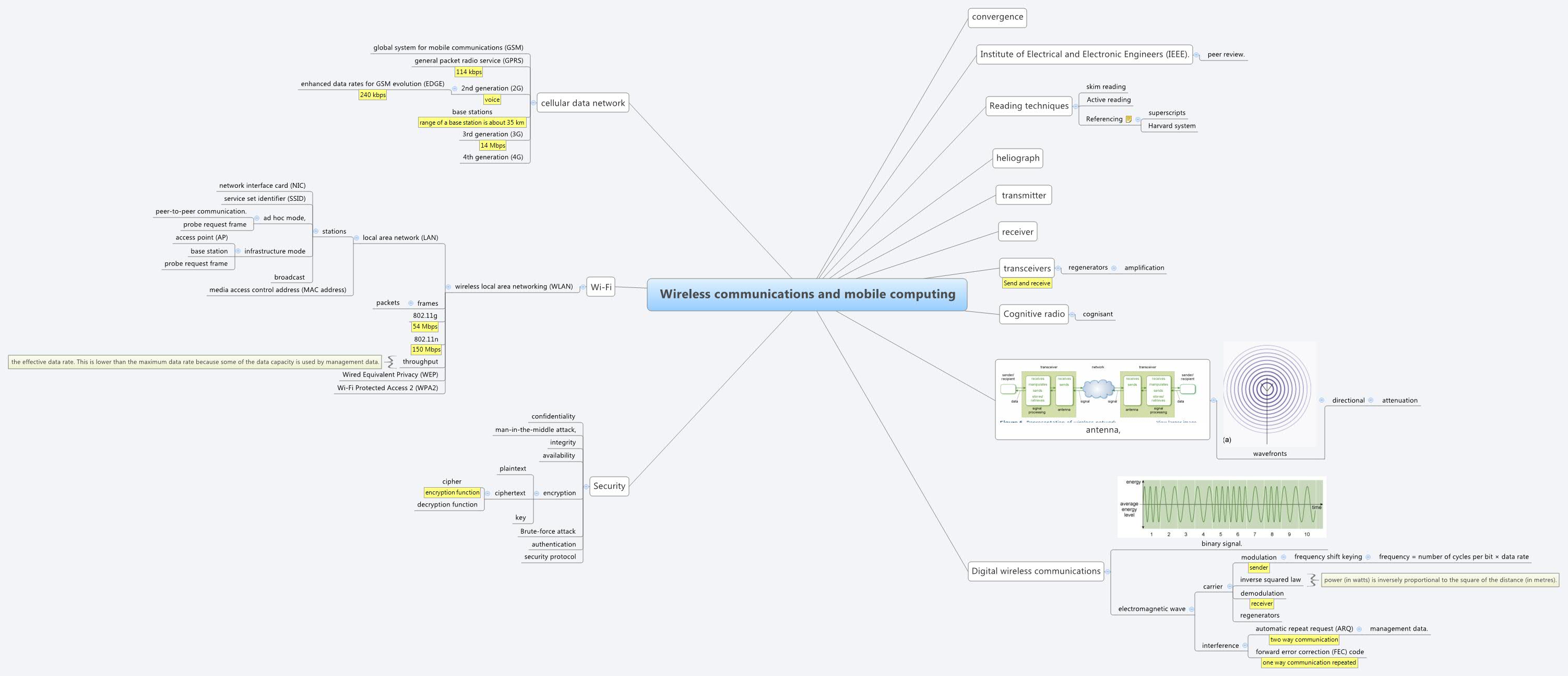Screen dimensions: 1568x676
Task: Click the collapse icon beside the Security topic
Action: click(586, 486)
